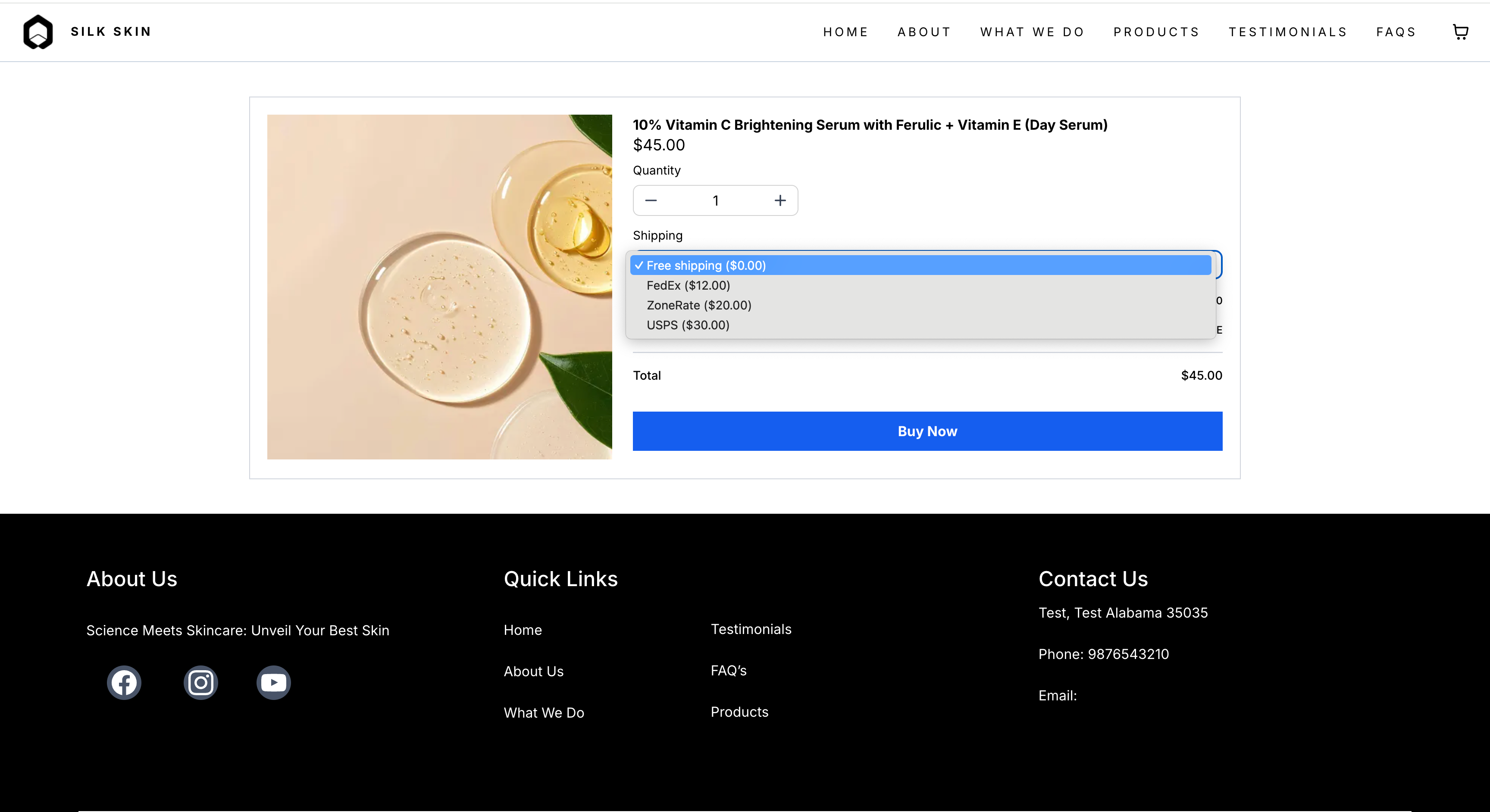Screen dimensions: 1490x812
Task: Open footer Home quick link
Action: 523,630
